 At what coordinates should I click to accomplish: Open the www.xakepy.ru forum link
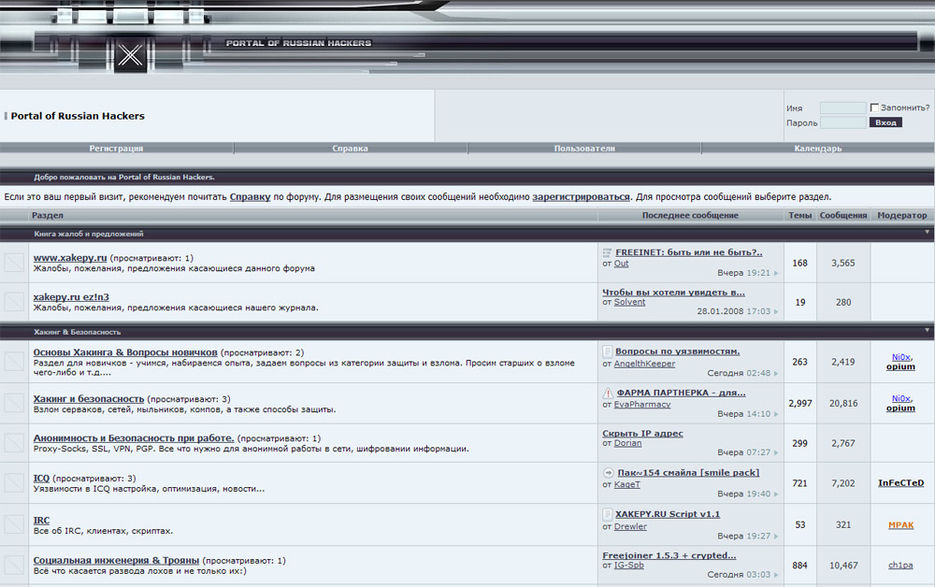70,258
